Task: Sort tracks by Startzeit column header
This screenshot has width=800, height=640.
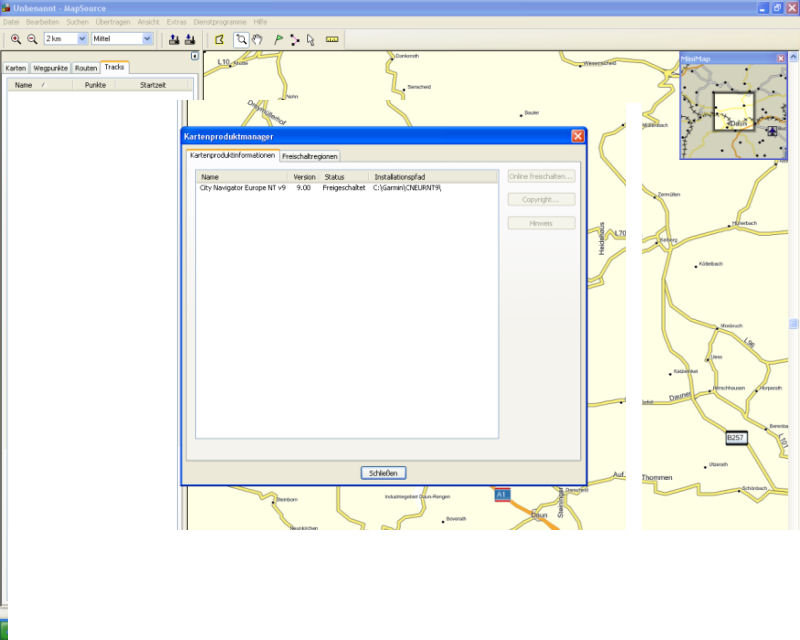Action: (153, 85)
